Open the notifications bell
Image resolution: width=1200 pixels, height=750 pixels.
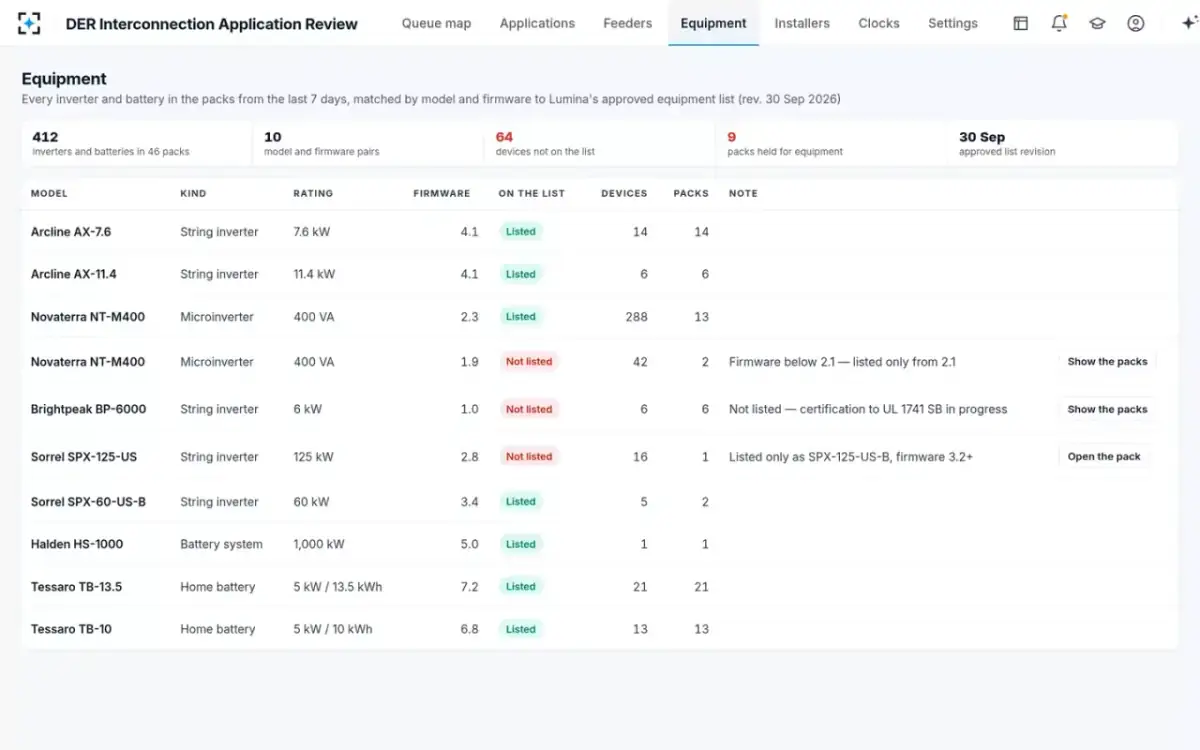(1059, 23)
